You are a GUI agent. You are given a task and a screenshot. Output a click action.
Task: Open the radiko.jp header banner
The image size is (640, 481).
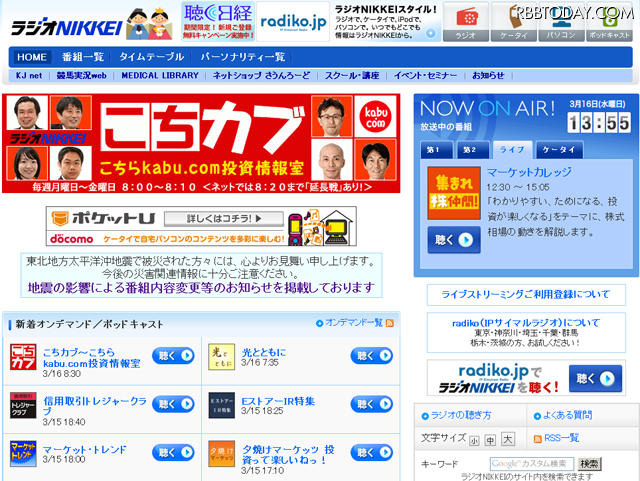tap(293, 21)
